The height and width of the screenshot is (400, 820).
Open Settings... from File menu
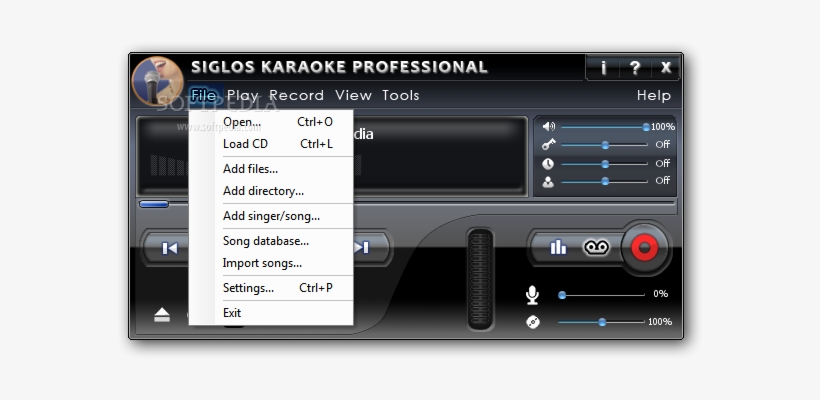pyautogui.click(x=271, y=288)
